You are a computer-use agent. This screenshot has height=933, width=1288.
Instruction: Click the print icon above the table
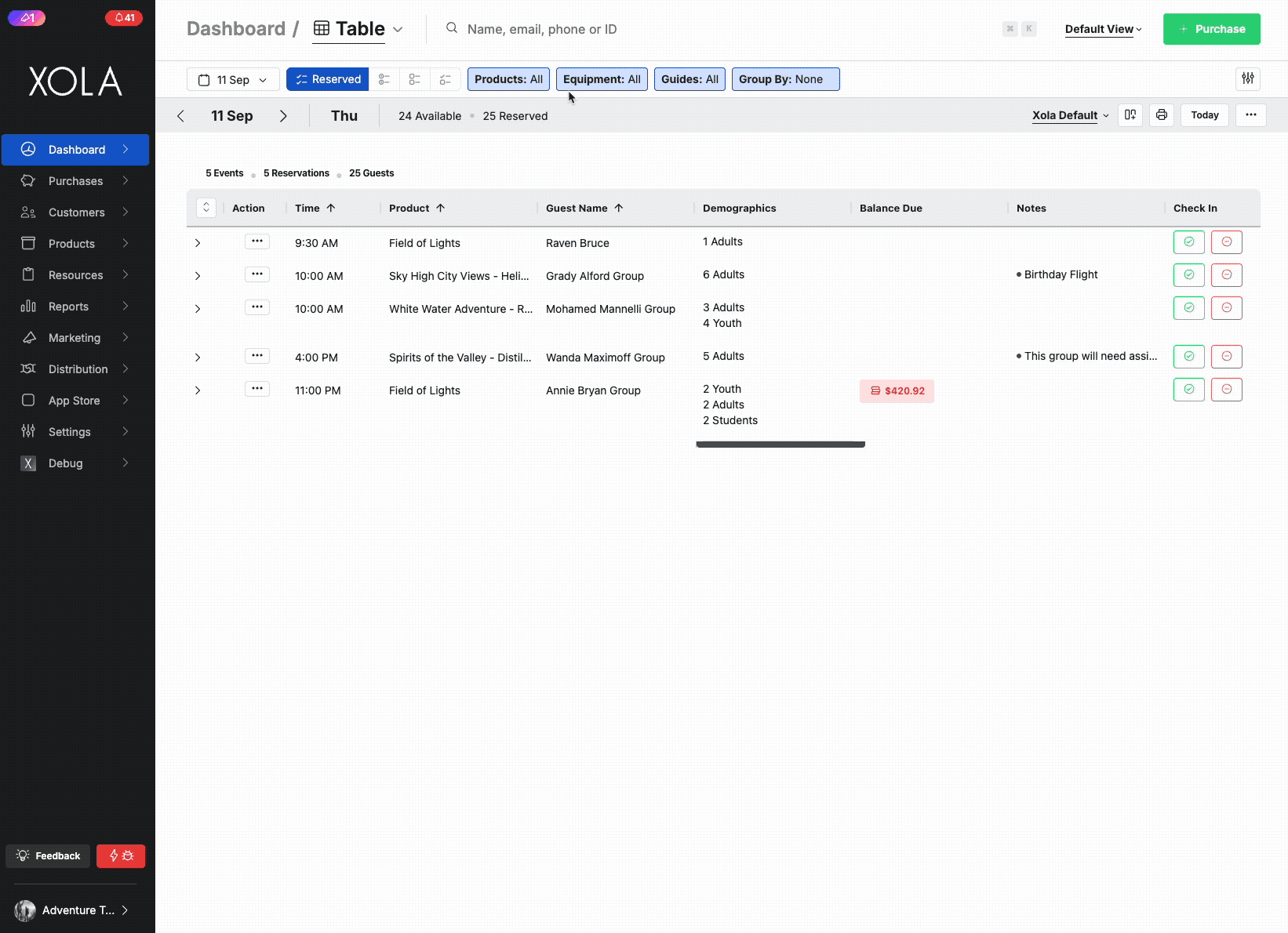(x=1161, y=114)
